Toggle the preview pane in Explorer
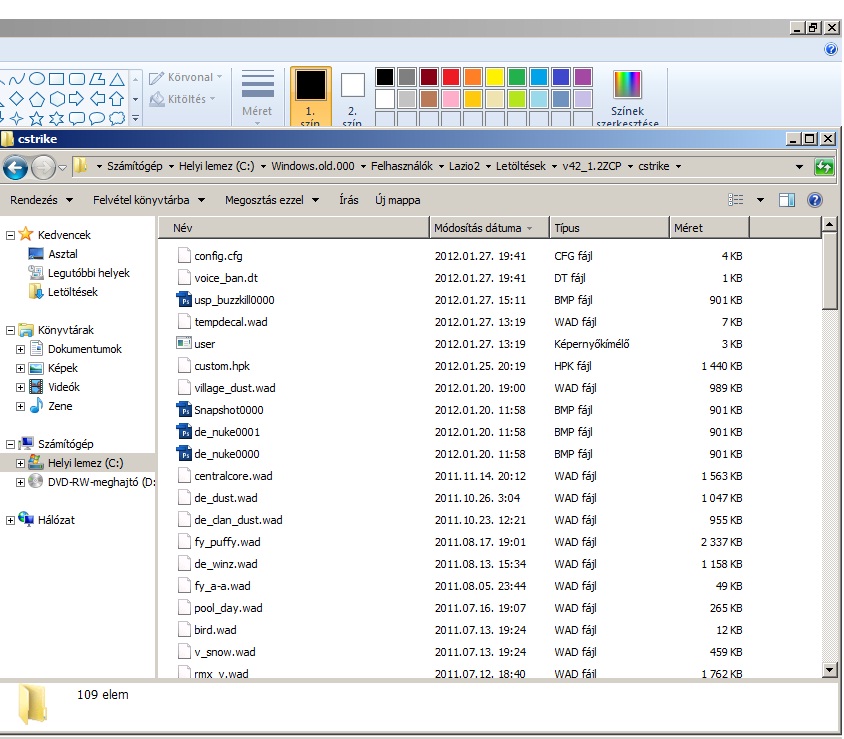Screen dimensions: 844x739 [787, 200]
